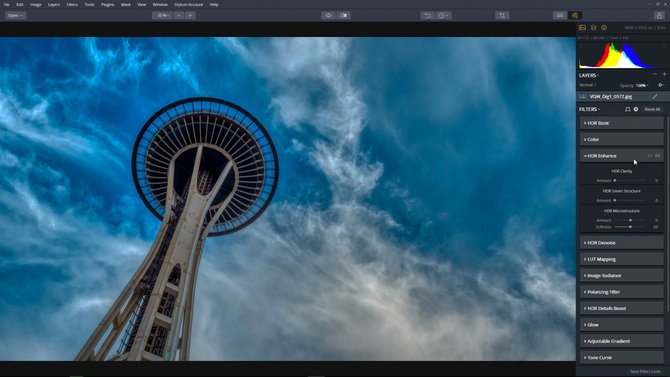Screen dimensions: 670x377
Task: Click the filters workspace icon
Action: (627, 109)
